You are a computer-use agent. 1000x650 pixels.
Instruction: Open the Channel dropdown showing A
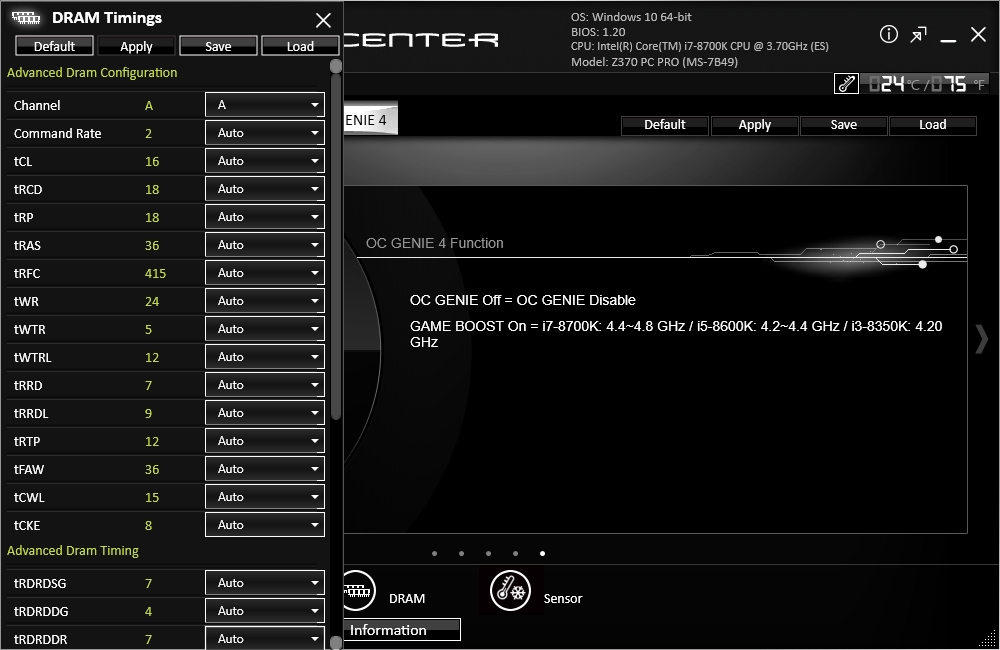pyautogui.click(x=265, y=105)
